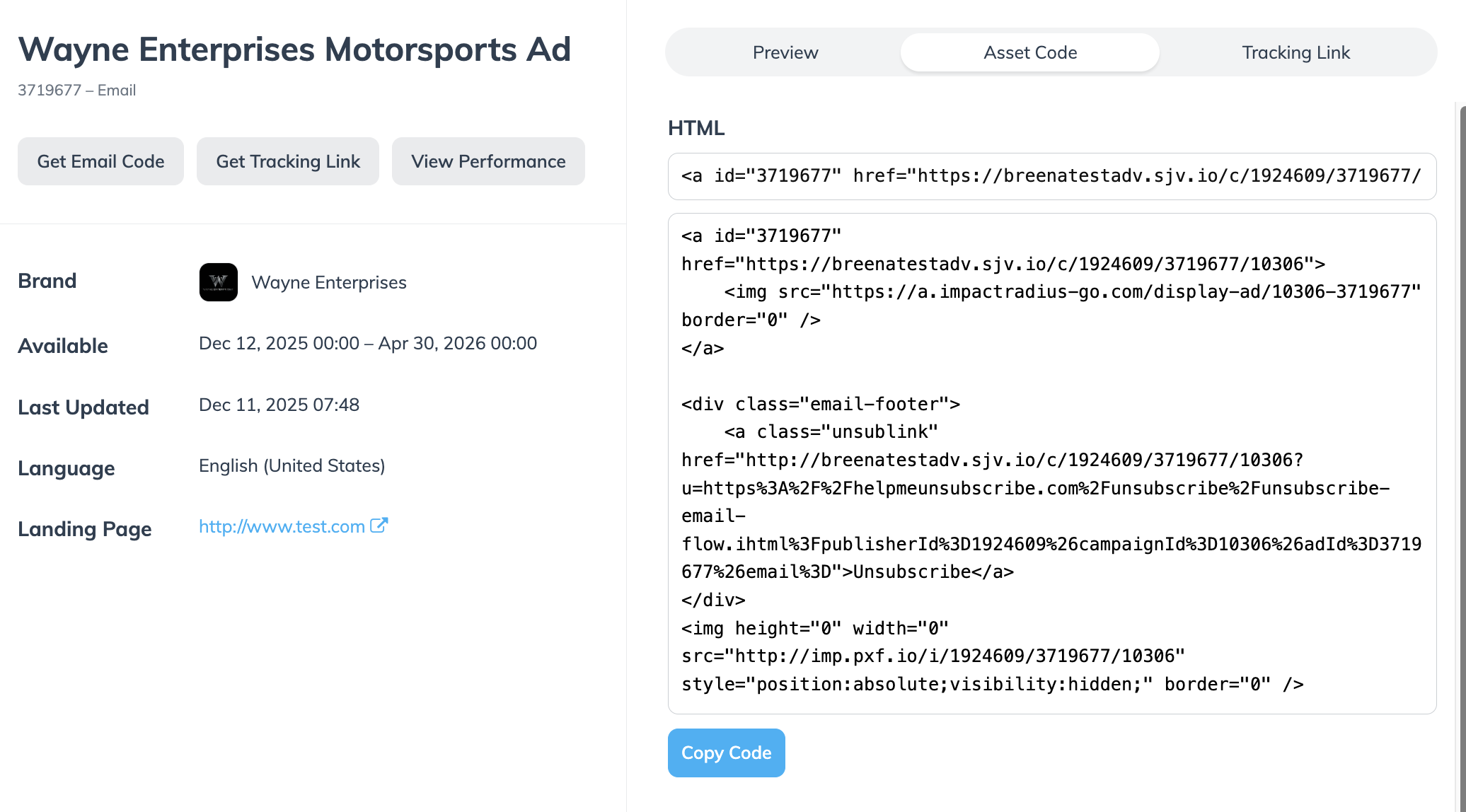
Task: Switch to the Preview tab
Action: tap(785, 52)
